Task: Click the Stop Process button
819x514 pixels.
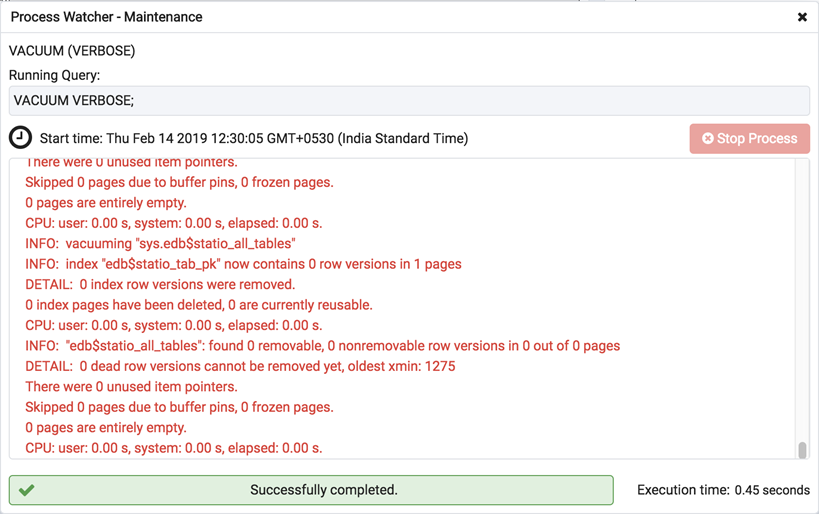Action: (x=749, y=138)
